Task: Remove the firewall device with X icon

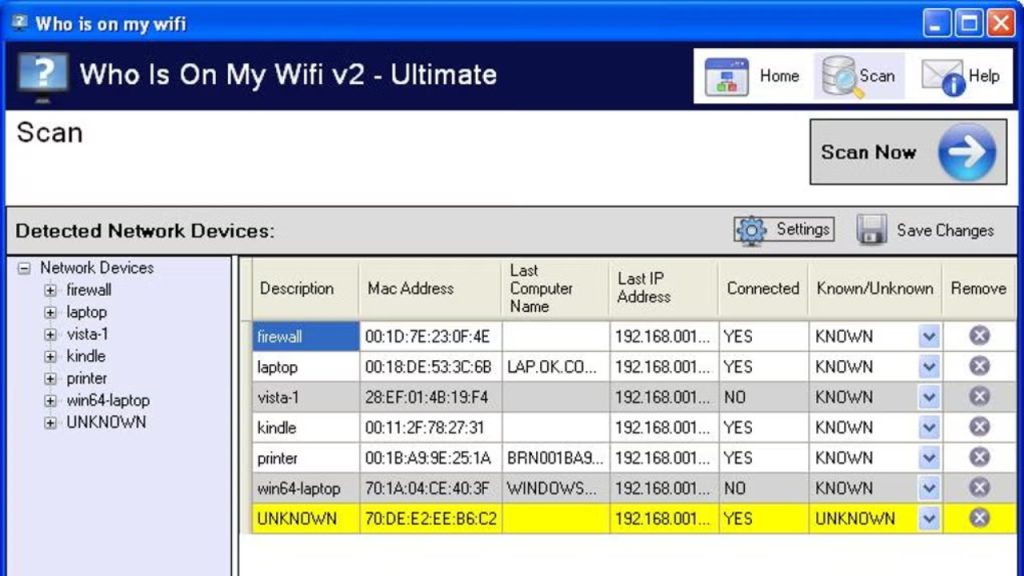Action: (979, 336)
